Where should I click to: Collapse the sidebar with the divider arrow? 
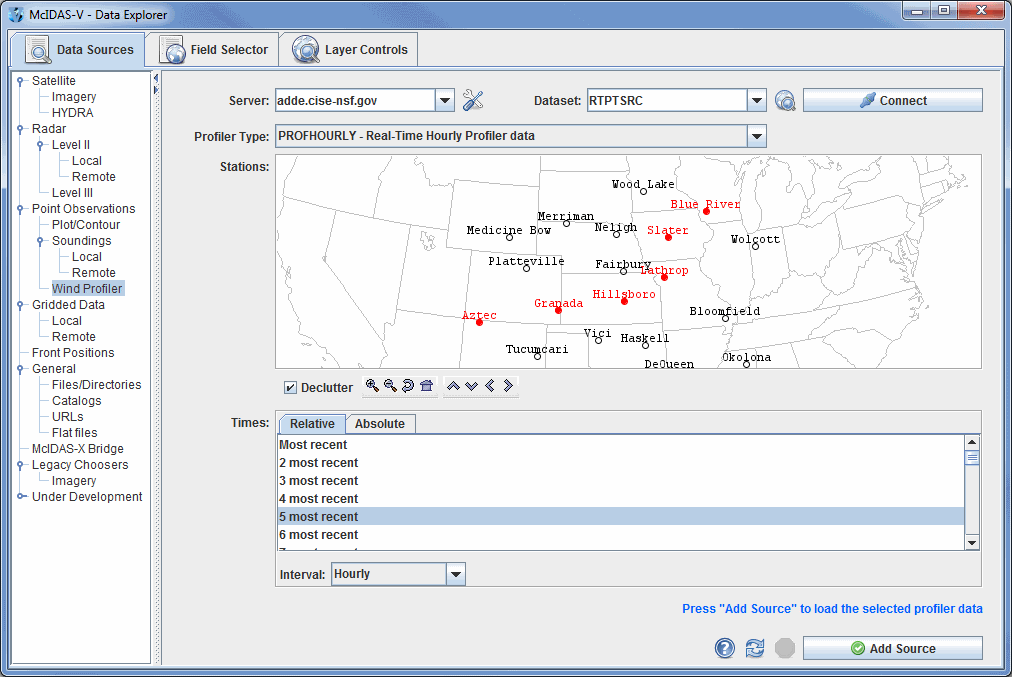pyautogui.click(x=156, y=78)
